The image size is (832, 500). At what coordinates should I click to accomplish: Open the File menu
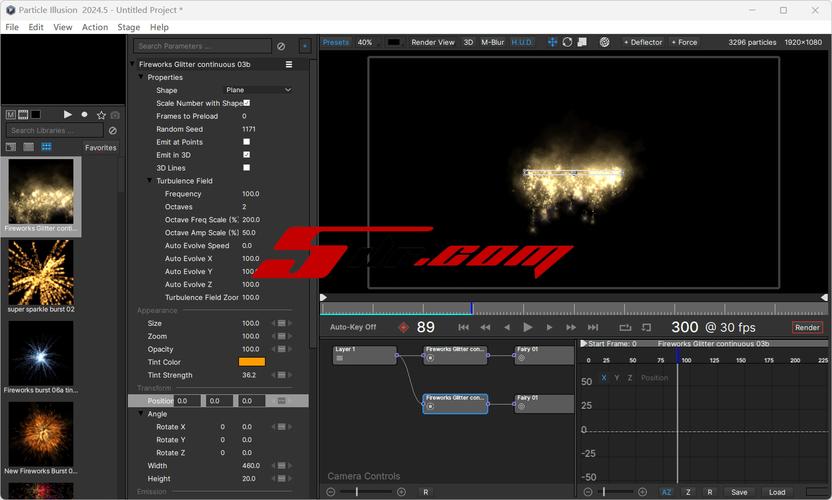(x=12, y=27)
